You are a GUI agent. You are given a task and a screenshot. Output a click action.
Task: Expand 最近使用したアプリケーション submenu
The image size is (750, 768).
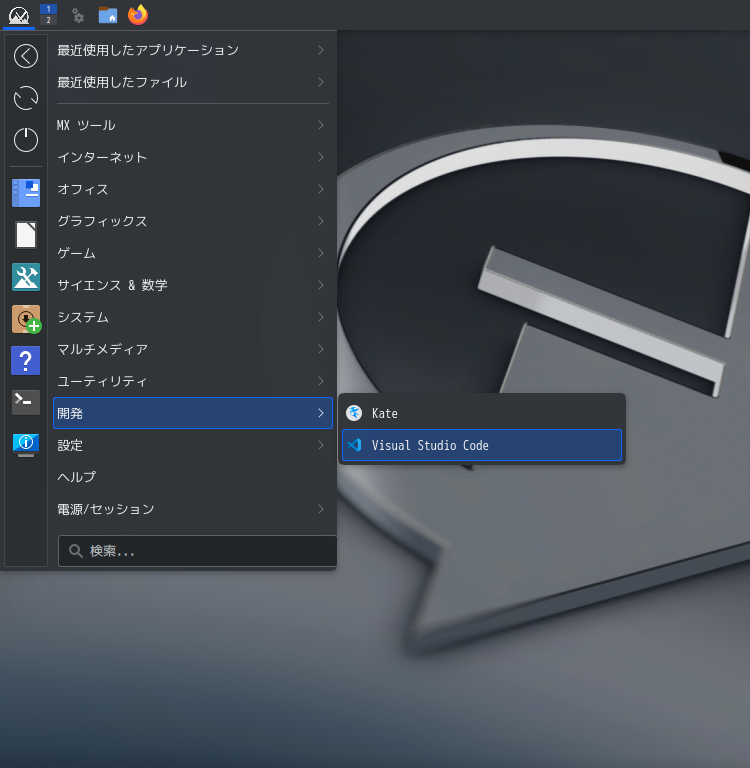point(193,50)
